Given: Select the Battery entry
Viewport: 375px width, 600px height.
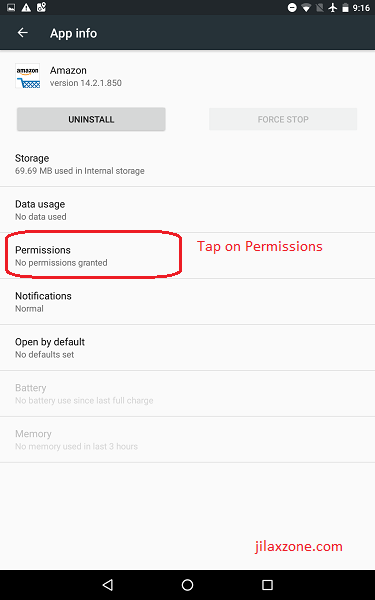Looking at the screenshot, I should point(188,394).
